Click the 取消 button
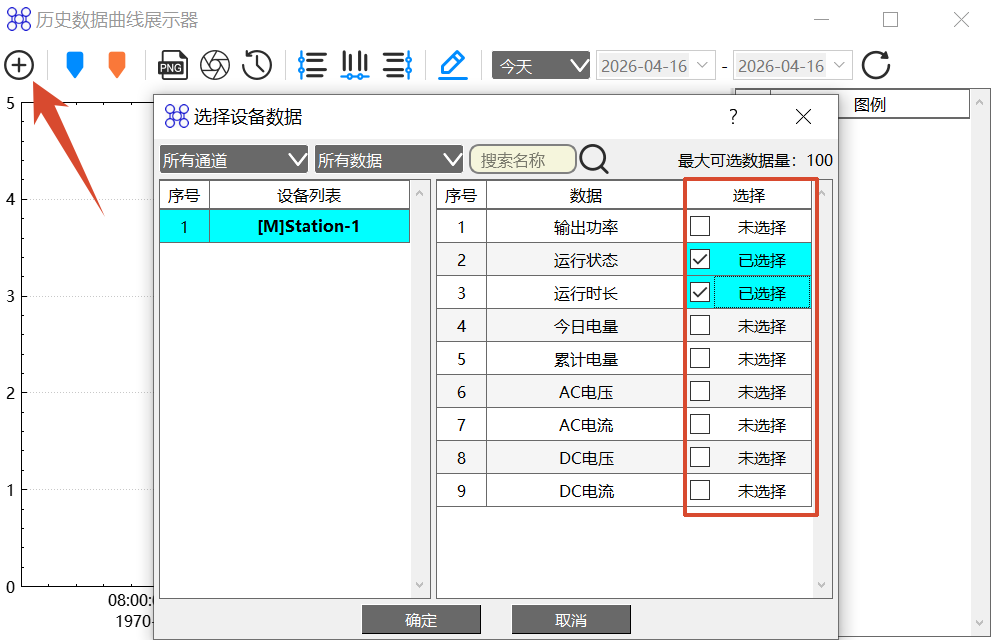Screen dimensions: 996x640 coord(571,619)
